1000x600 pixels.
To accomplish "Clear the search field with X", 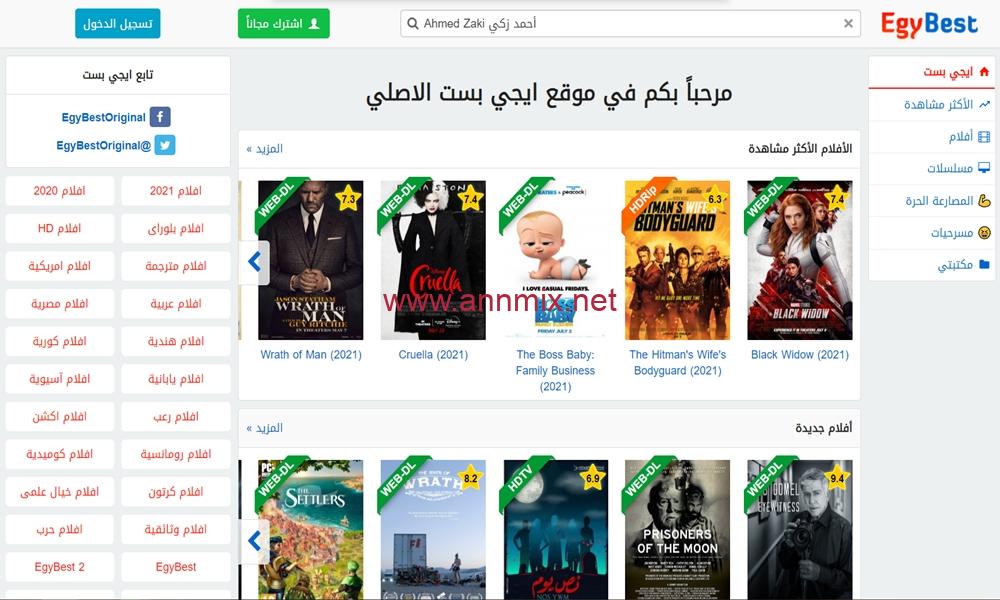I will pyautogui.click(x=848, y=24).
